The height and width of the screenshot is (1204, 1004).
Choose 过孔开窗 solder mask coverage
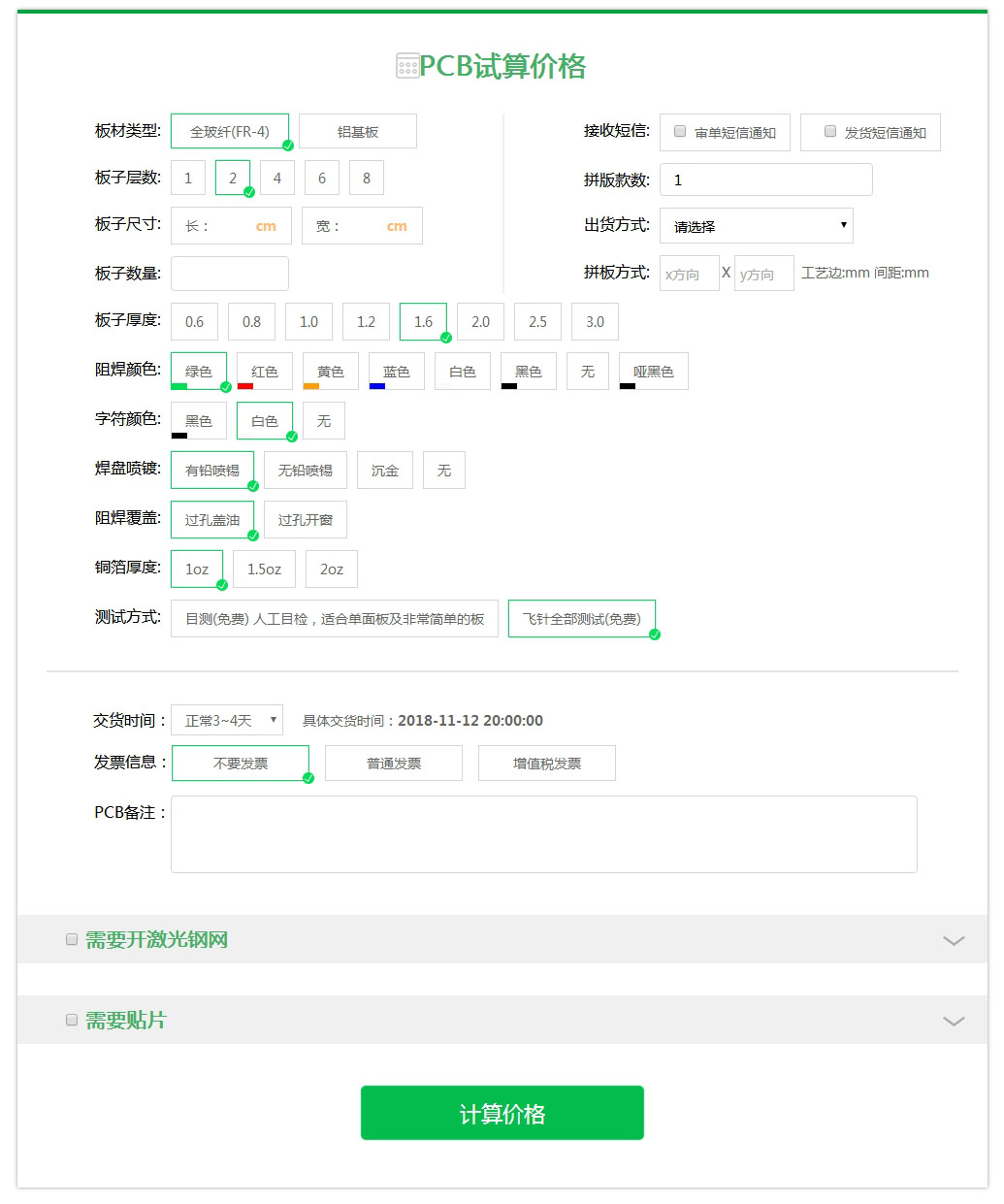(306, 519)
